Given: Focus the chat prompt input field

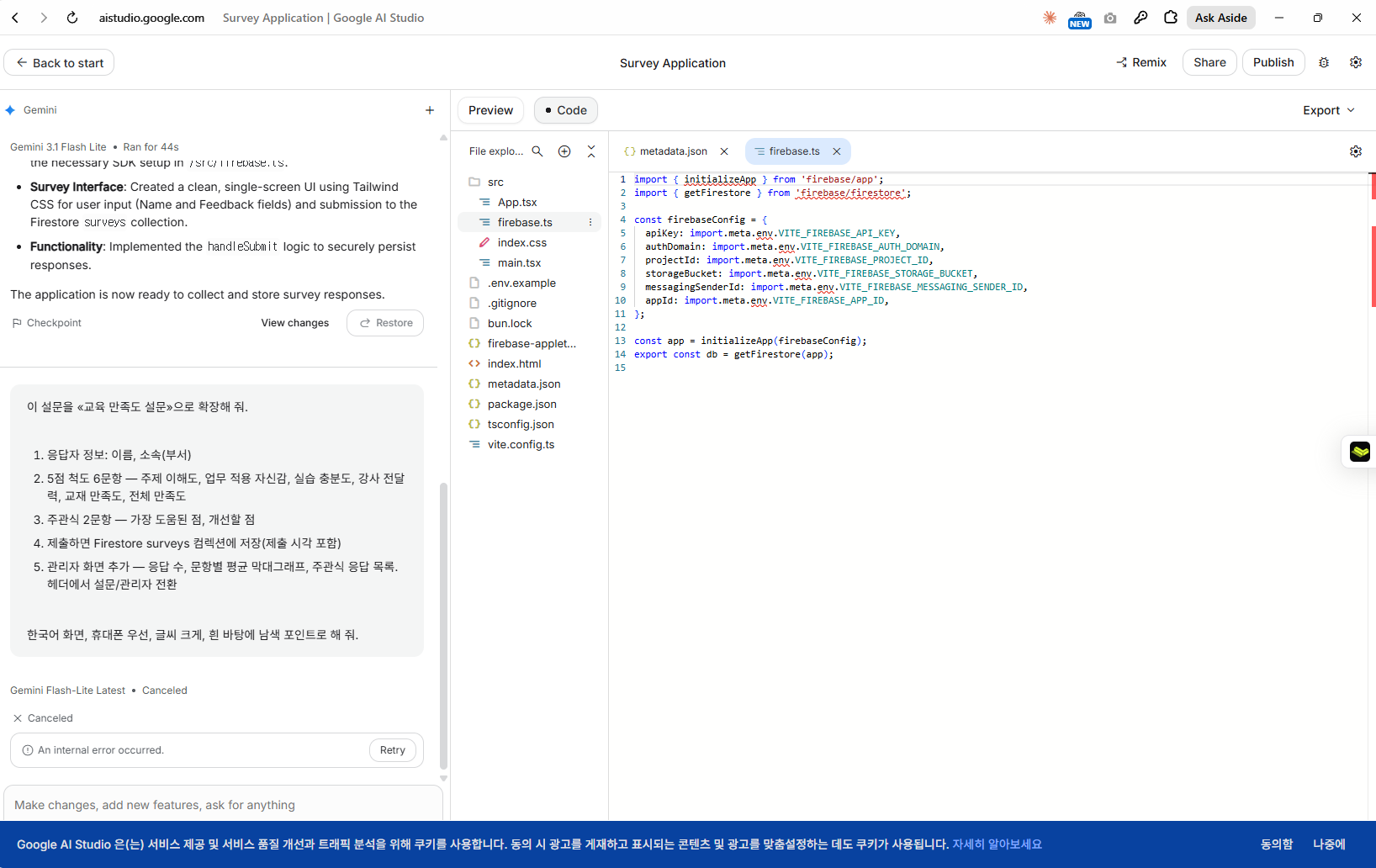Looking at the screenshot, I should [223, 805].
